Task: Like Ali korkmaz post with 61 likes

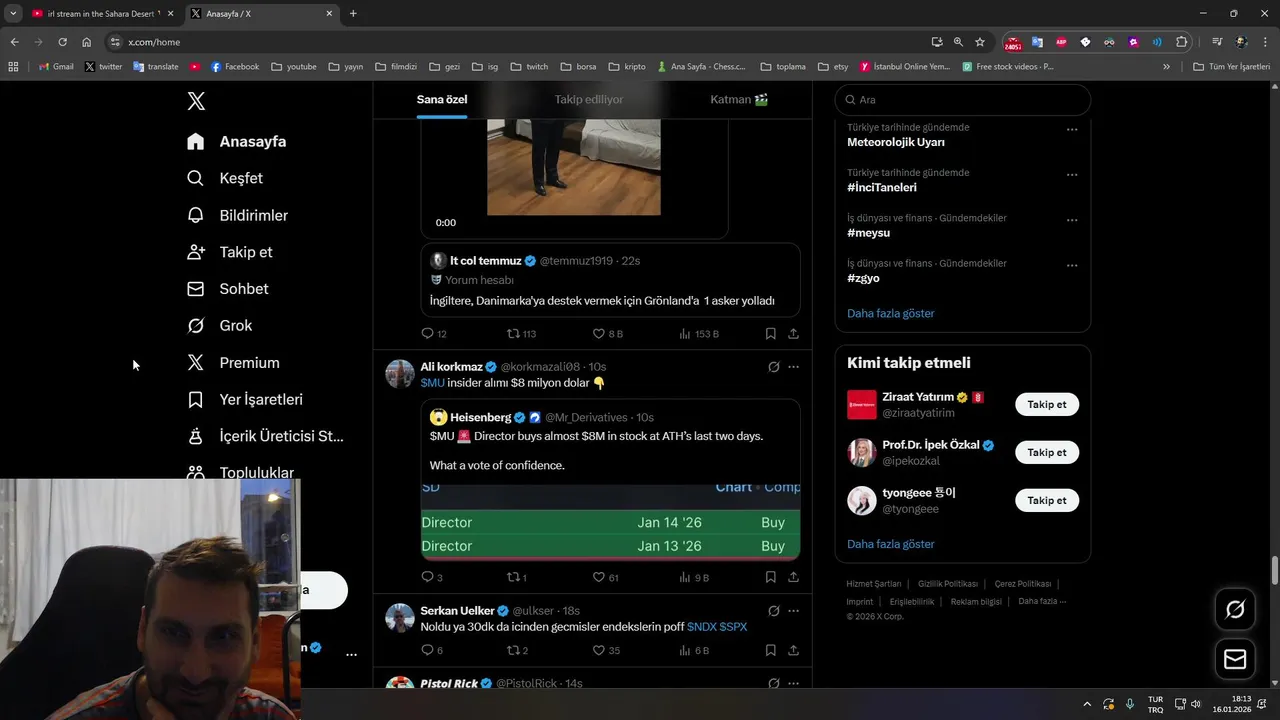Action: [606, 577]
